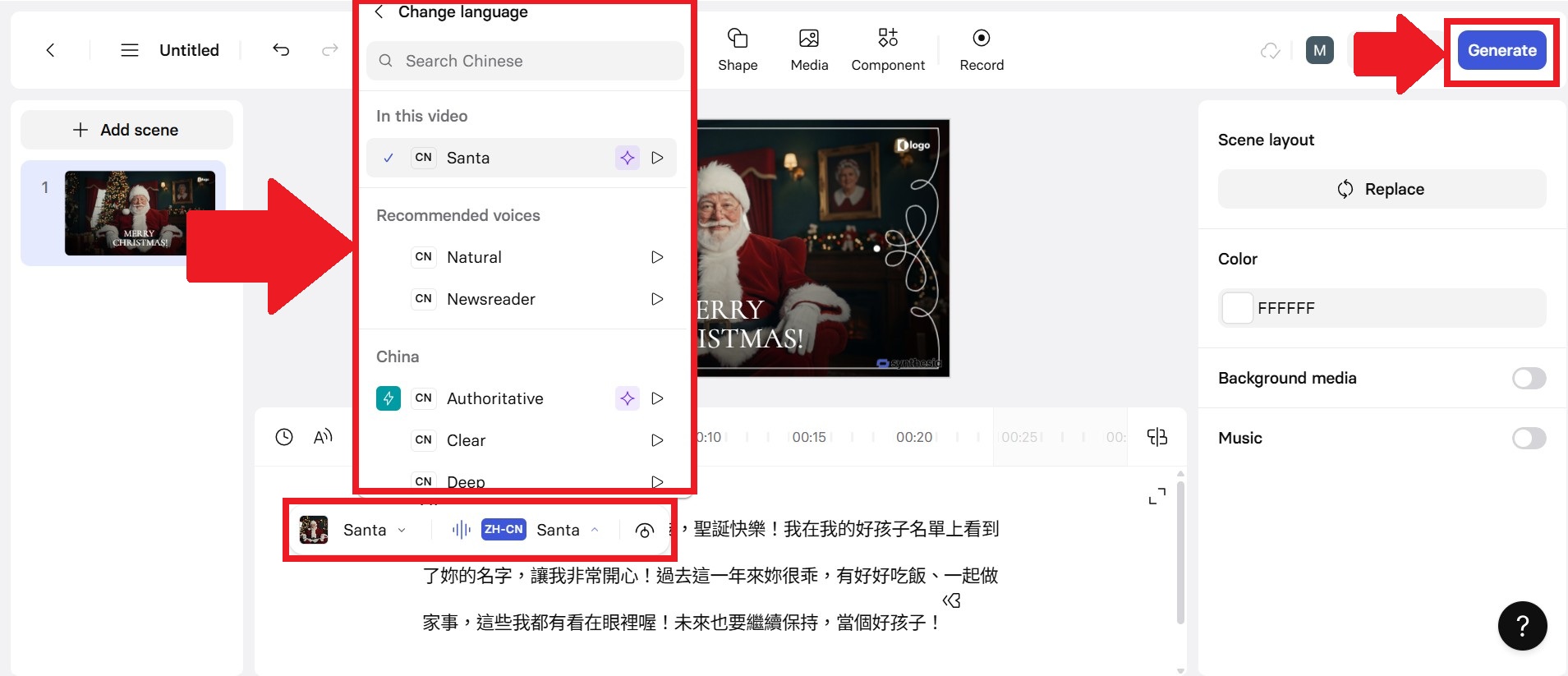Click the sparkle icon on Authoritative row
Viewport: 1568px width, 676px height.
point(628,398)
